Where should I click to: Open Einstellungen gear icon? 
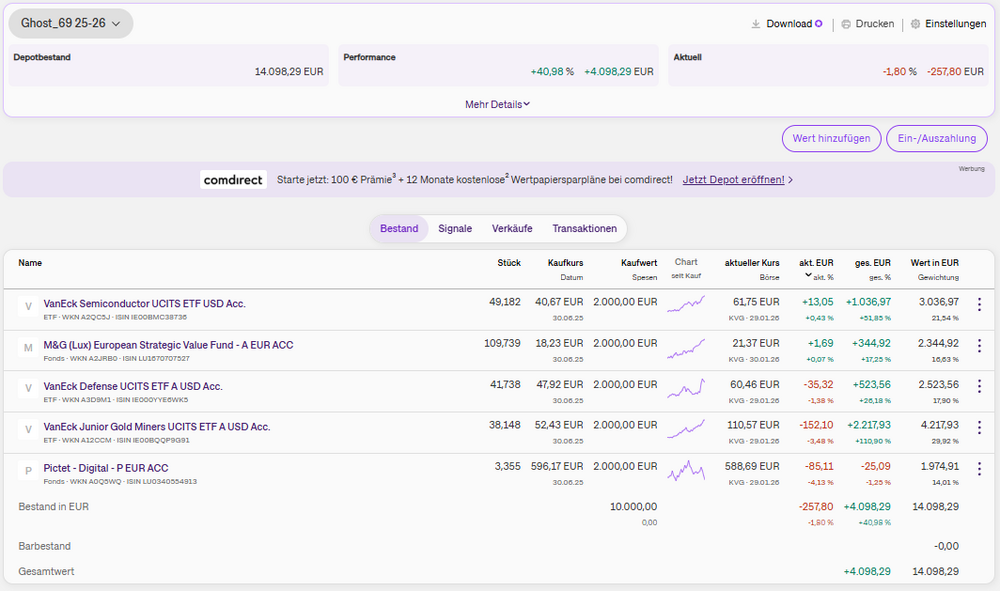[915, 24]
